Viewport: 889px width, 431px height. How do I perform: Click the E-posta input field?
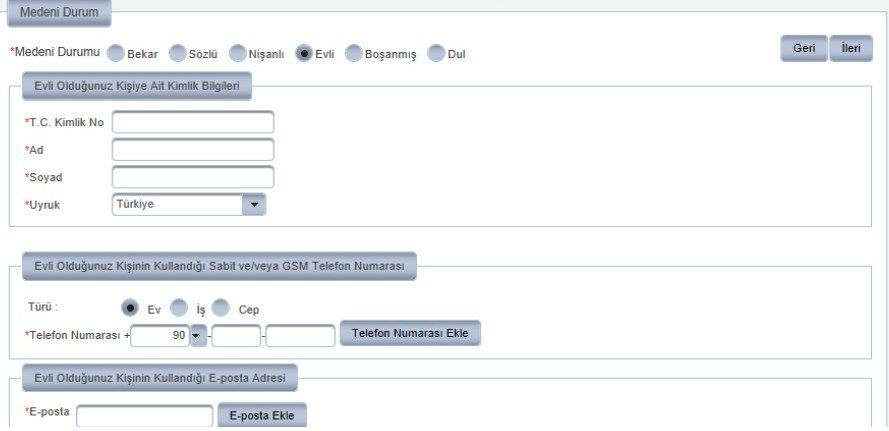[x=145, y=416]
